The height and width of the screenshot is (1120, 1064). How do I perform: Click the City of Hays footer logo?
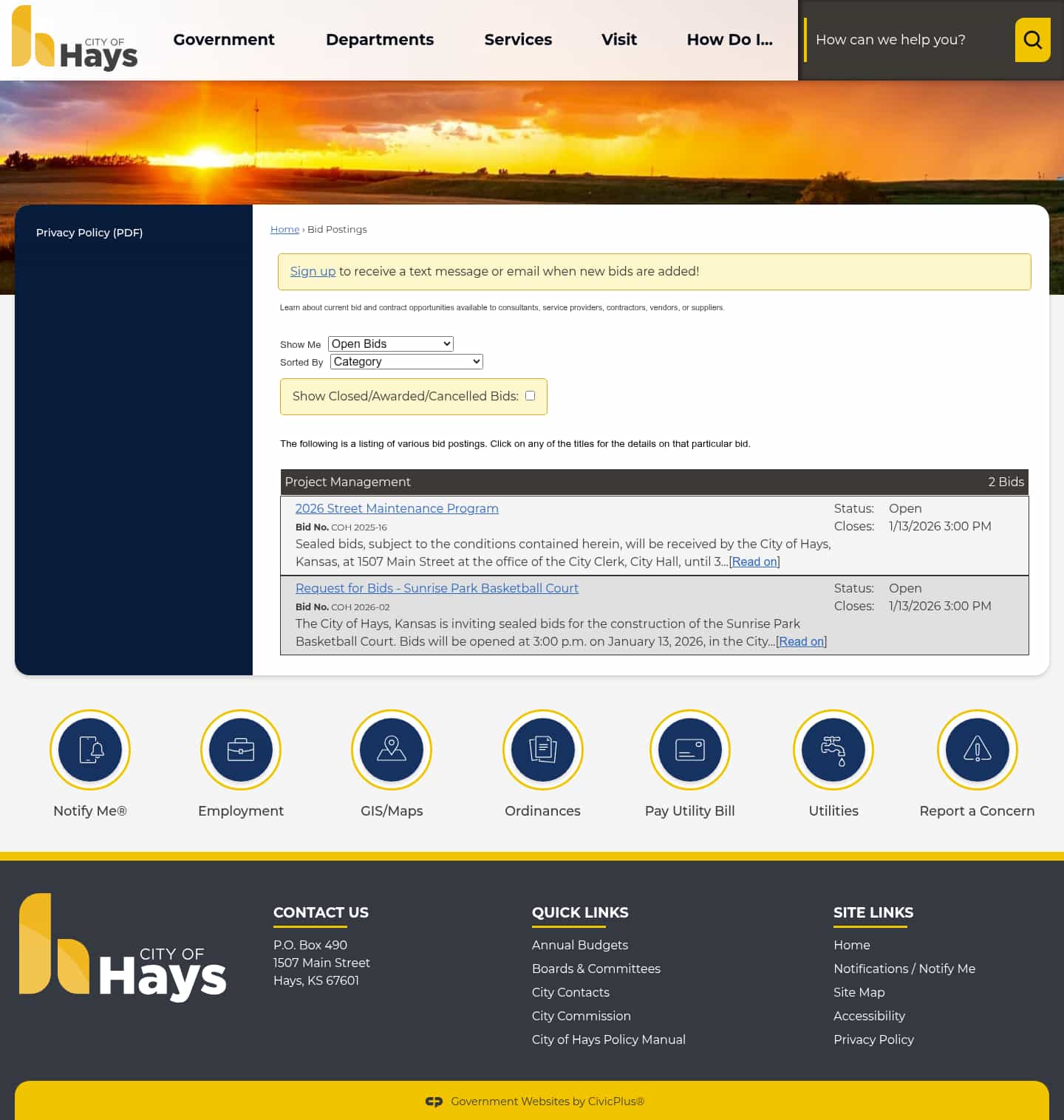[123, 947]
